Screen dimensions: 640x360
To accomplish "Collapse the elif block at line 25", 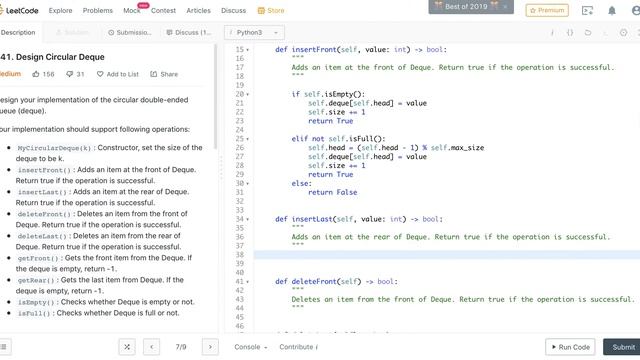I will [x=247, y=139].
